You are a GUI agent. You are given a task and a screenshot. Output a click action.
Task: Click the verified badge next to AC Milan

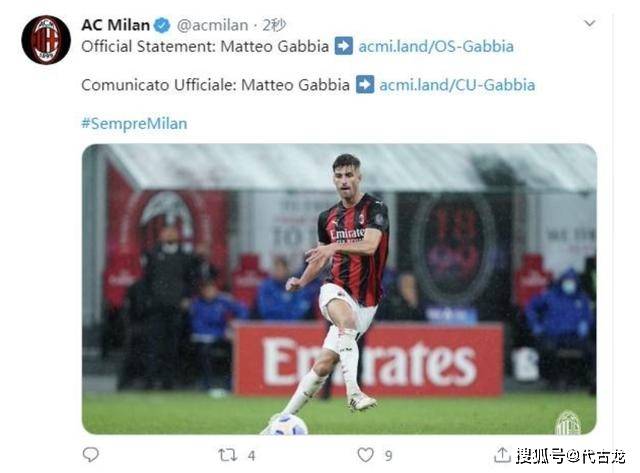(x=162, y=25)
